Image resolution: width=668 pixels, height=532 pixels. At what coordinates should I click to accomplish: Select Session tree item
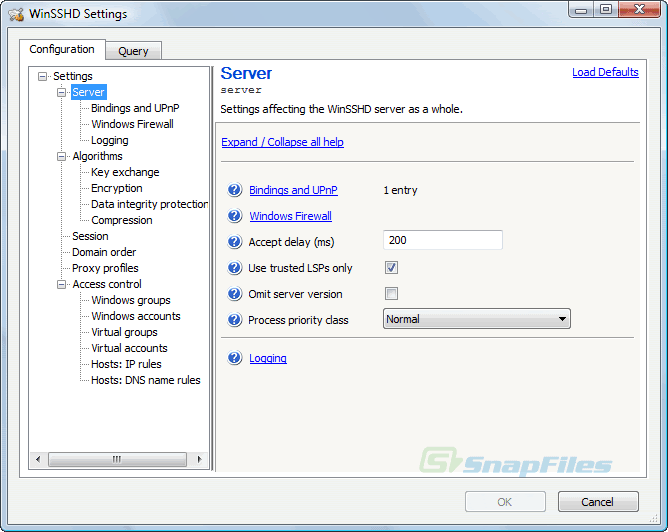90,236
